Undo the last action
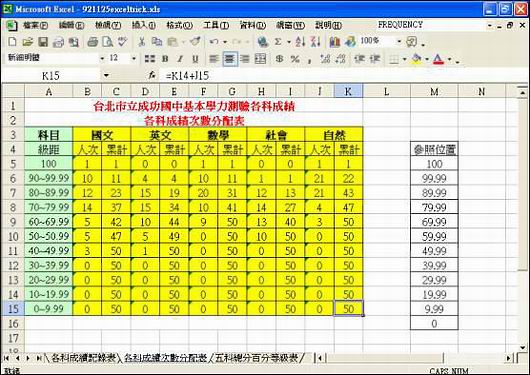Viewport: 530px width, 375px height. click(214, 42)
